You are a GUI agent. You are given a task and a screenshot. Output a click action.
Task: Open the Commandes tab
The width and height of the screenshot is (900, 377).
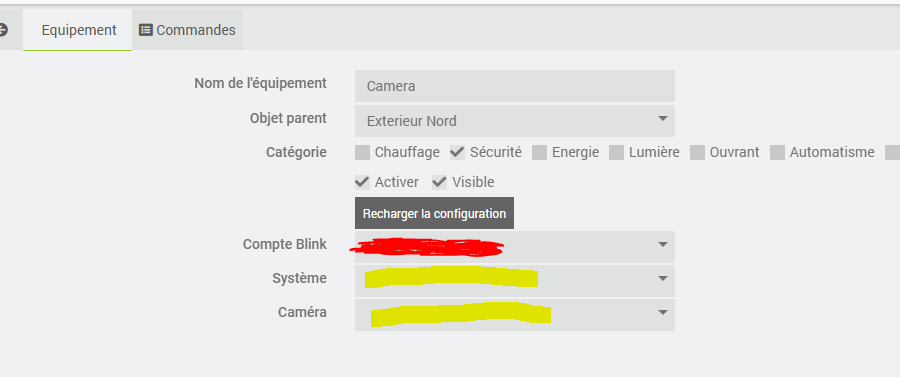point(187,30)
